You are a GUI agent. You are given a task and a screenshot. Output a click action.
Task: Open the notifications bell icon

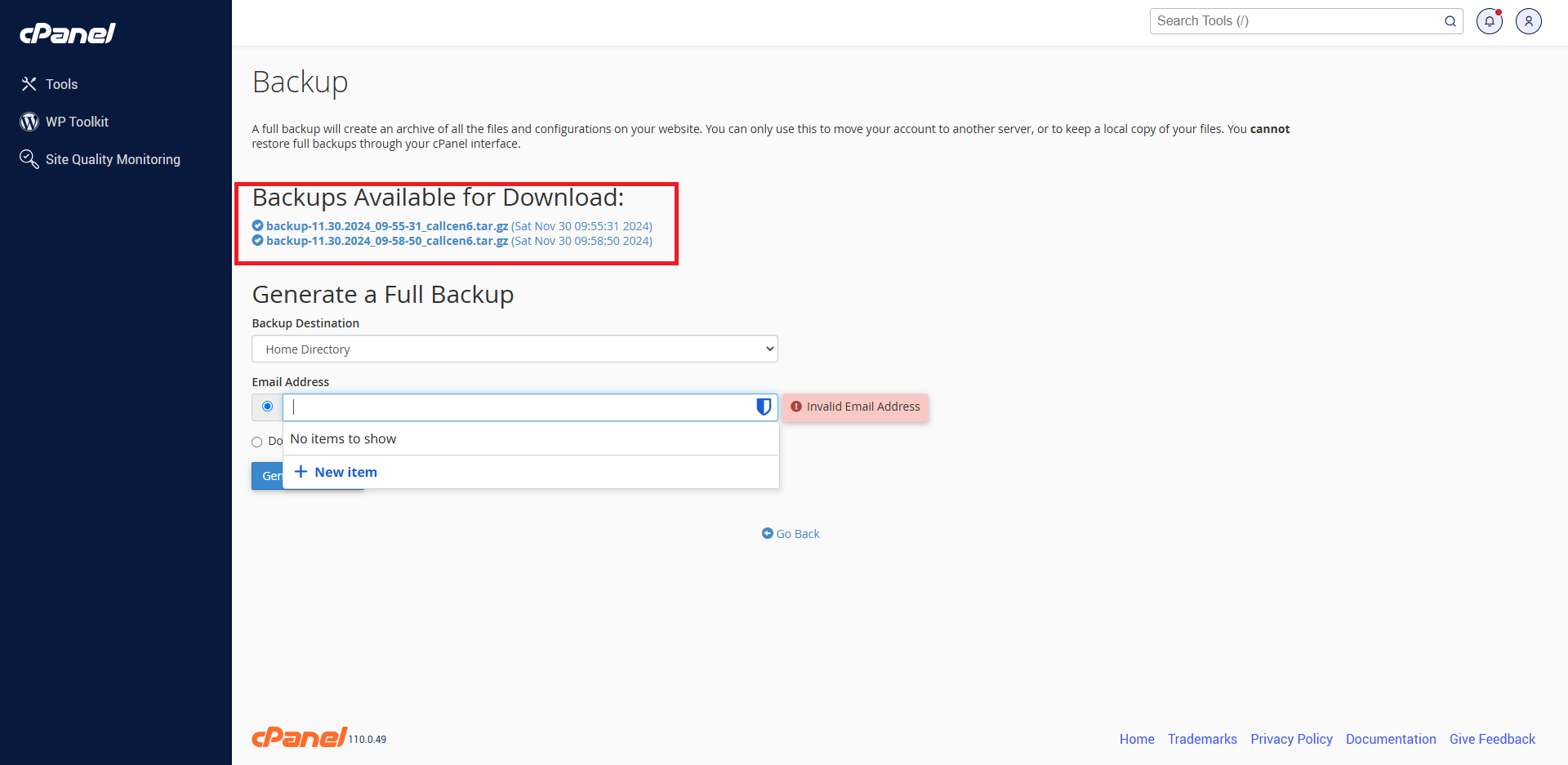pyautogui.click(x=1489, y=21)
